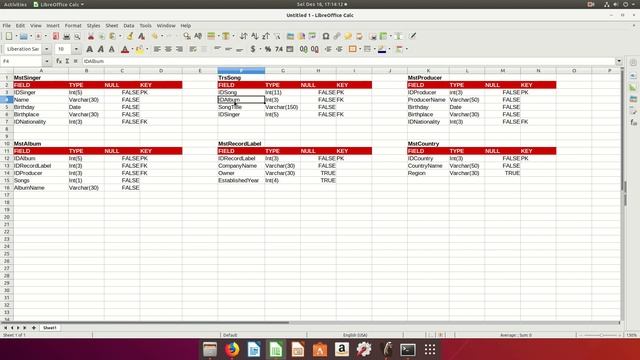Show draw functions pencil icon
This screenshot has width=640, height=360.
[x=413, y=36]
